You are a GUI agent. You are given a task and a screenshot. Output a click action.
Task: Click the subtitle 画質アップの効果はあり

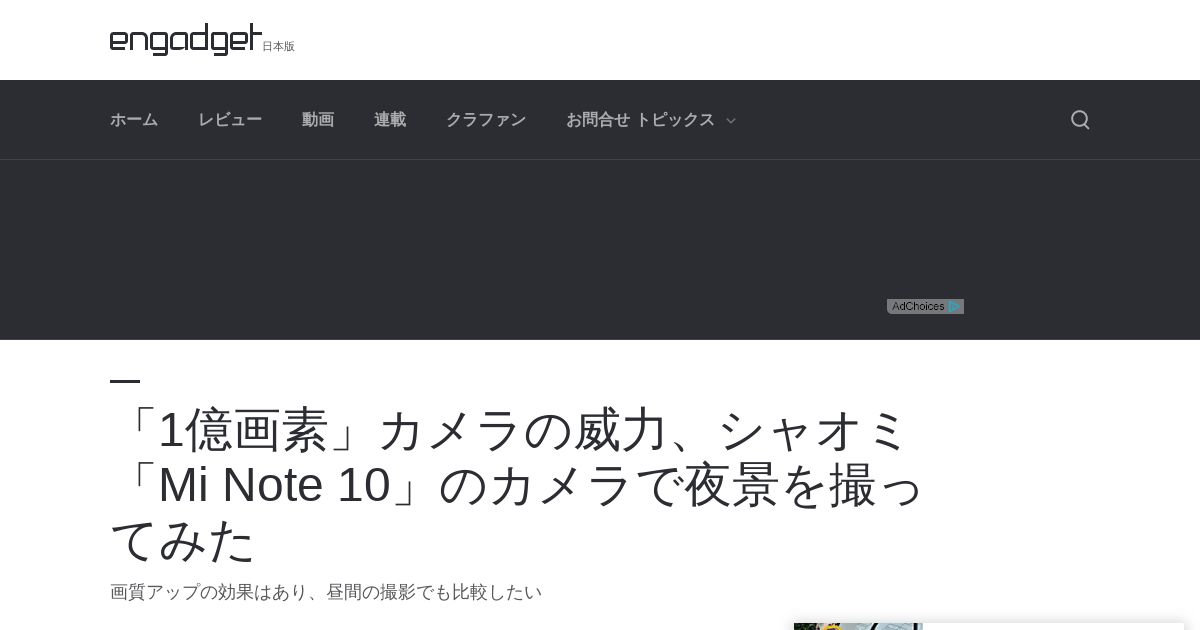point(326,592)
